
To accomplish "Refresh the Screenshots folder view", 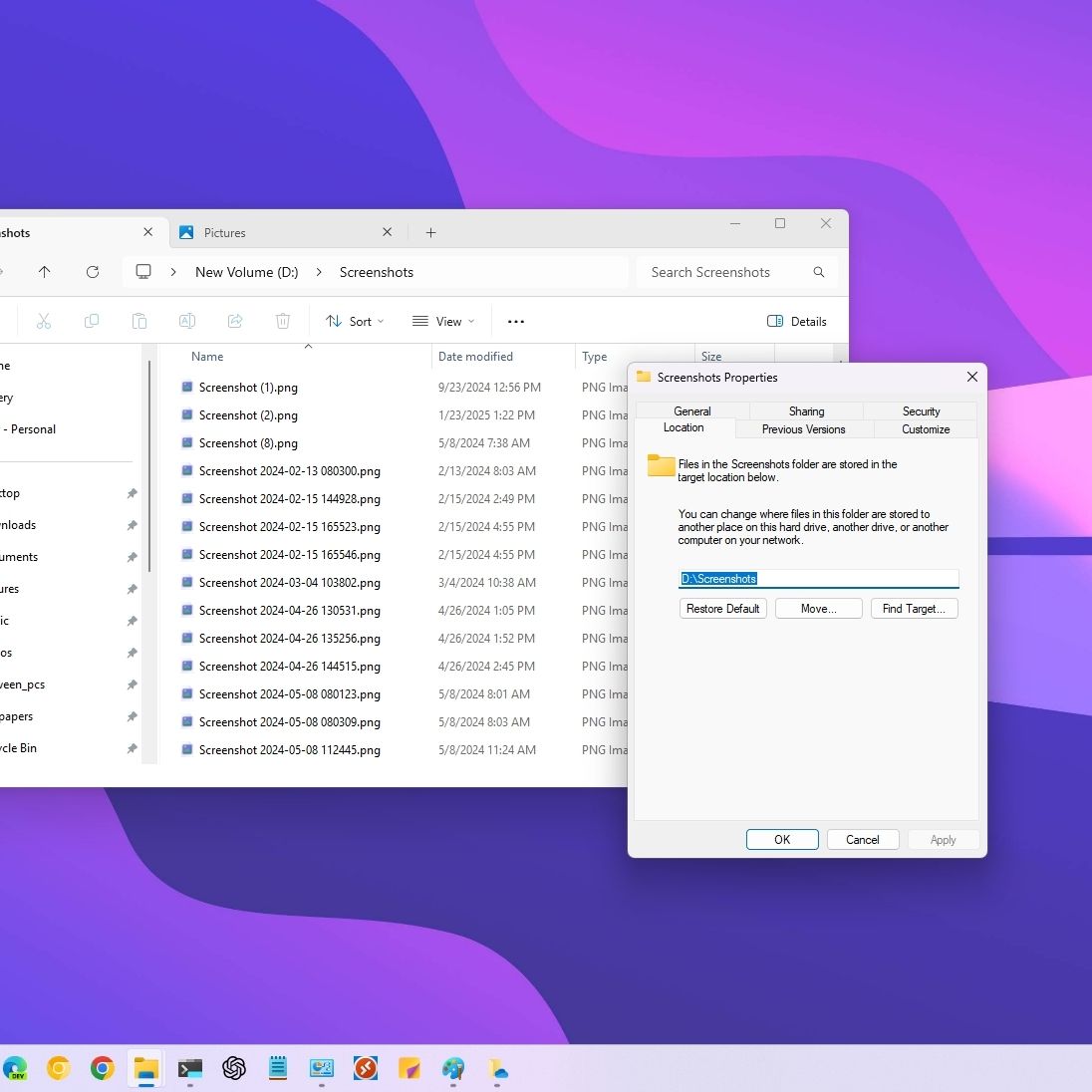I will (93, 272).
